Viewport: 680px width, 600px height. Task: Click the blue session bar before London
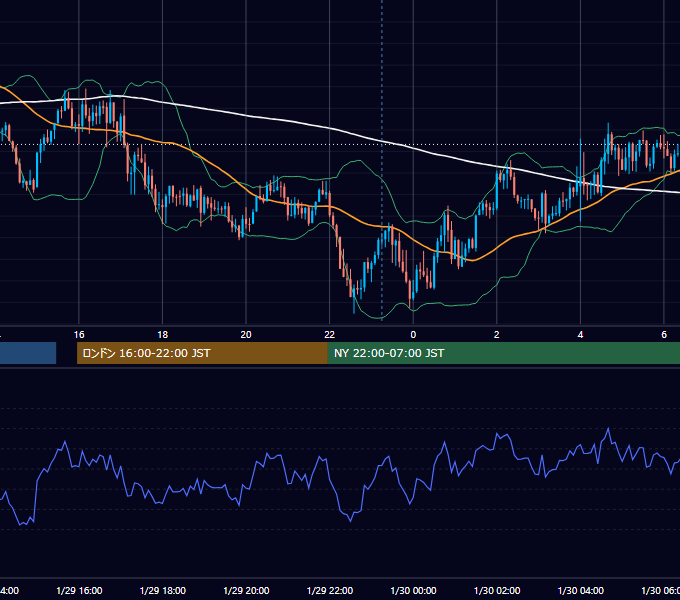coord(28,353)
